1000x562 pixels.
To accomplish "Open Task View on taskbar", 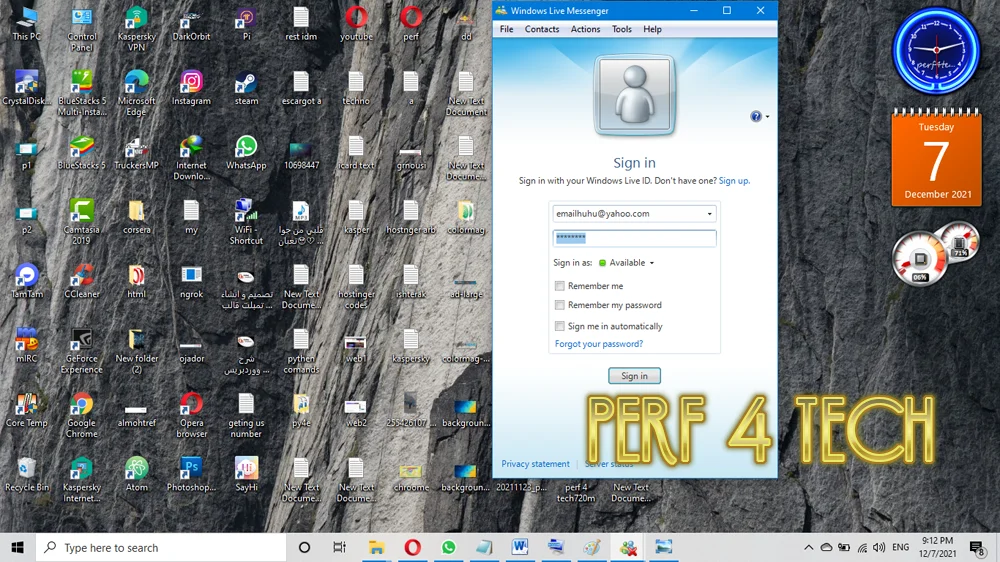I will (339, 547).
